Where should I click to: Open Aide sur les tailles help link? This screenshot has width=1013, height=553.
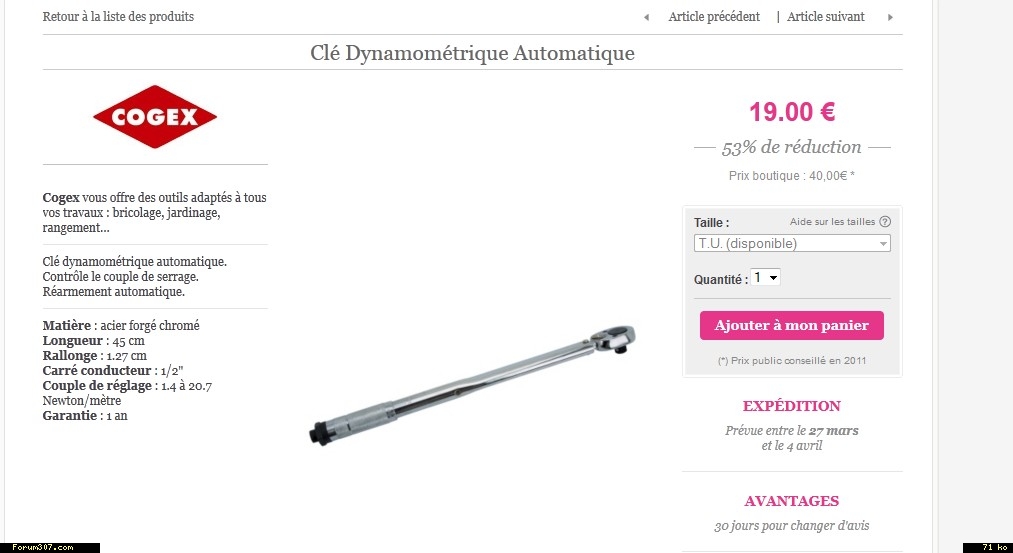point(832,222)
